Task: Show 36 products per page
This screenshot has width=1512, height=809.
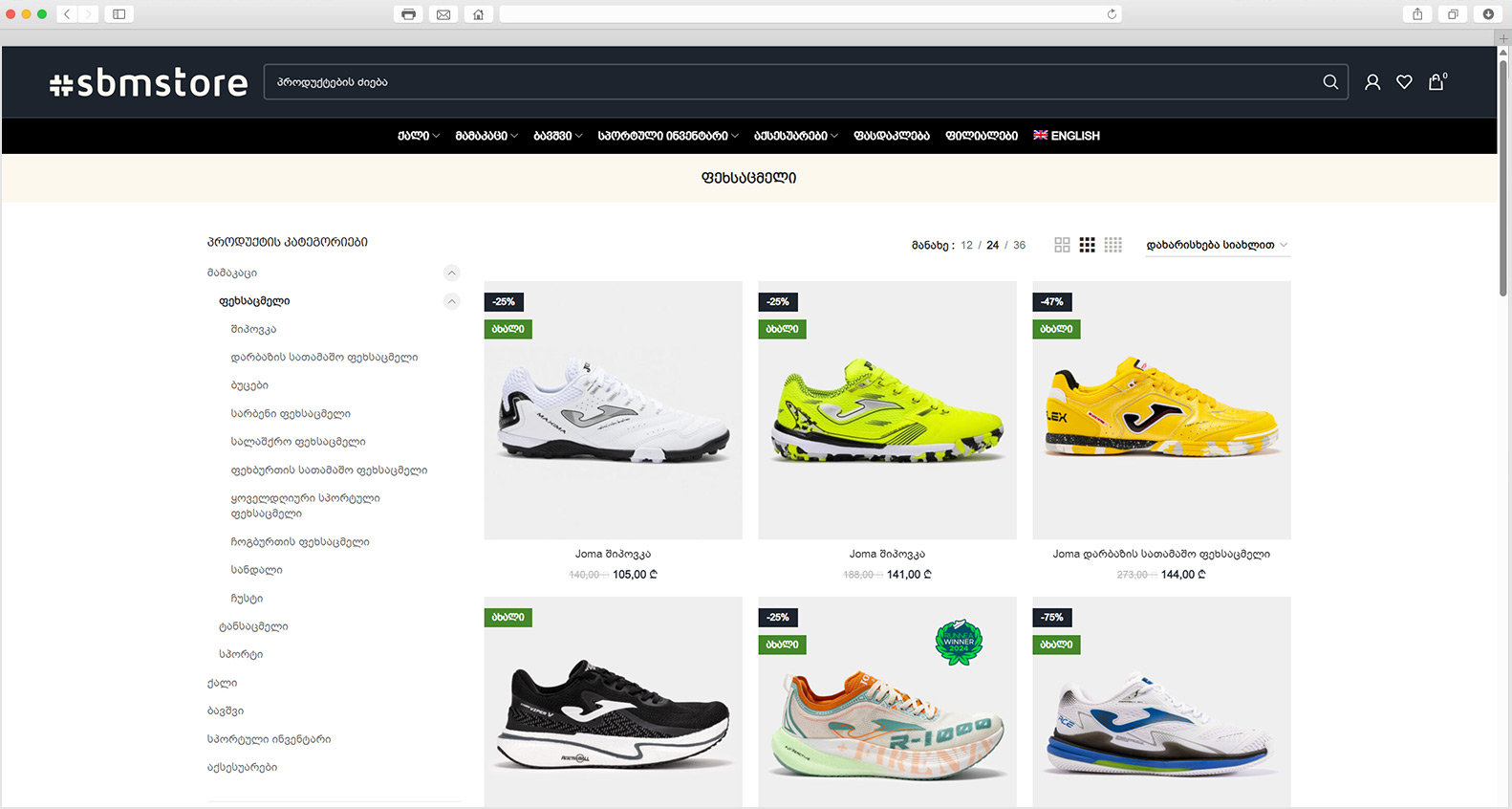Action: point(1019,245)
